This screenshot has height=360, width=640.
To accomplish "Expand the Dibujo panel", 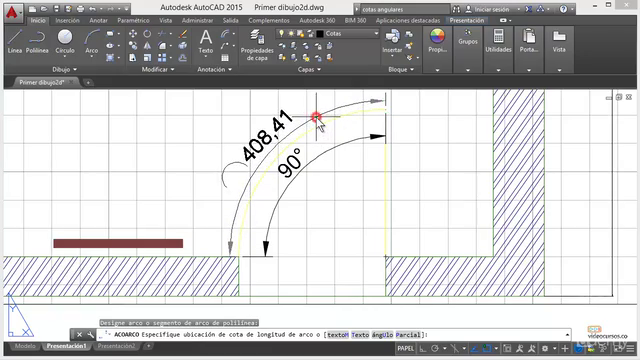I will (64, 69).
